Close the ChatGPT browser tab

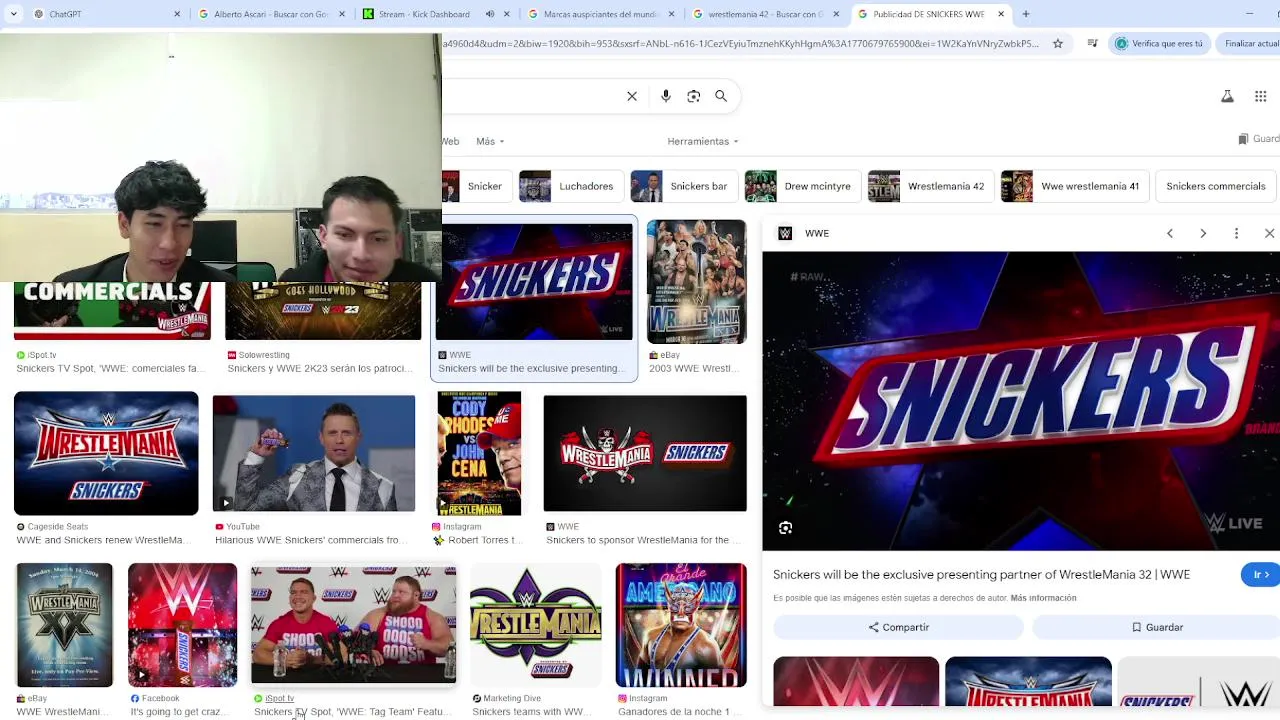click(x=177, y=14)
